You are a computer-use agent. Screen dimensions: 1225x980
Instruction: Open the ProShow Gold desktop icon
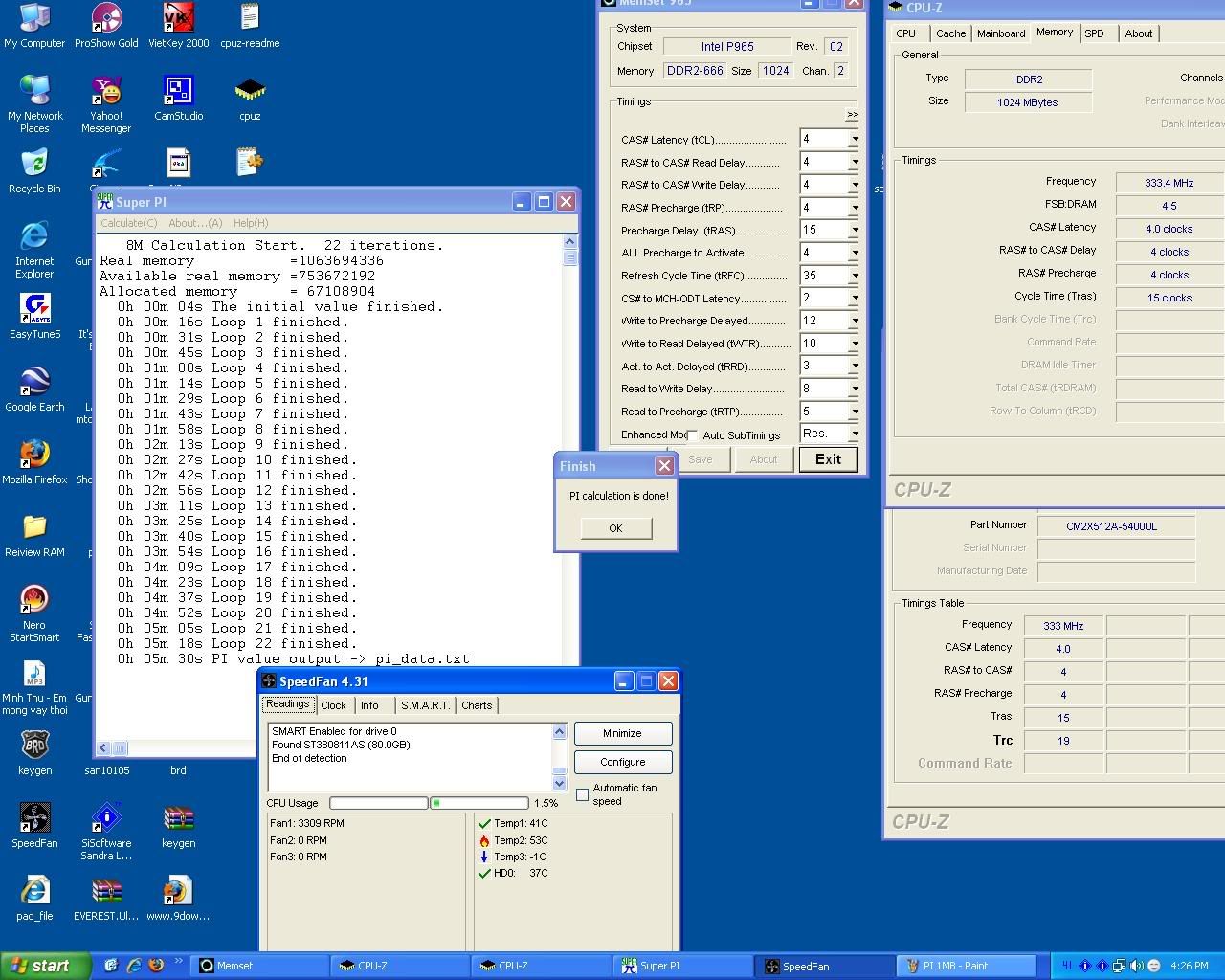(x=106, y=26)
